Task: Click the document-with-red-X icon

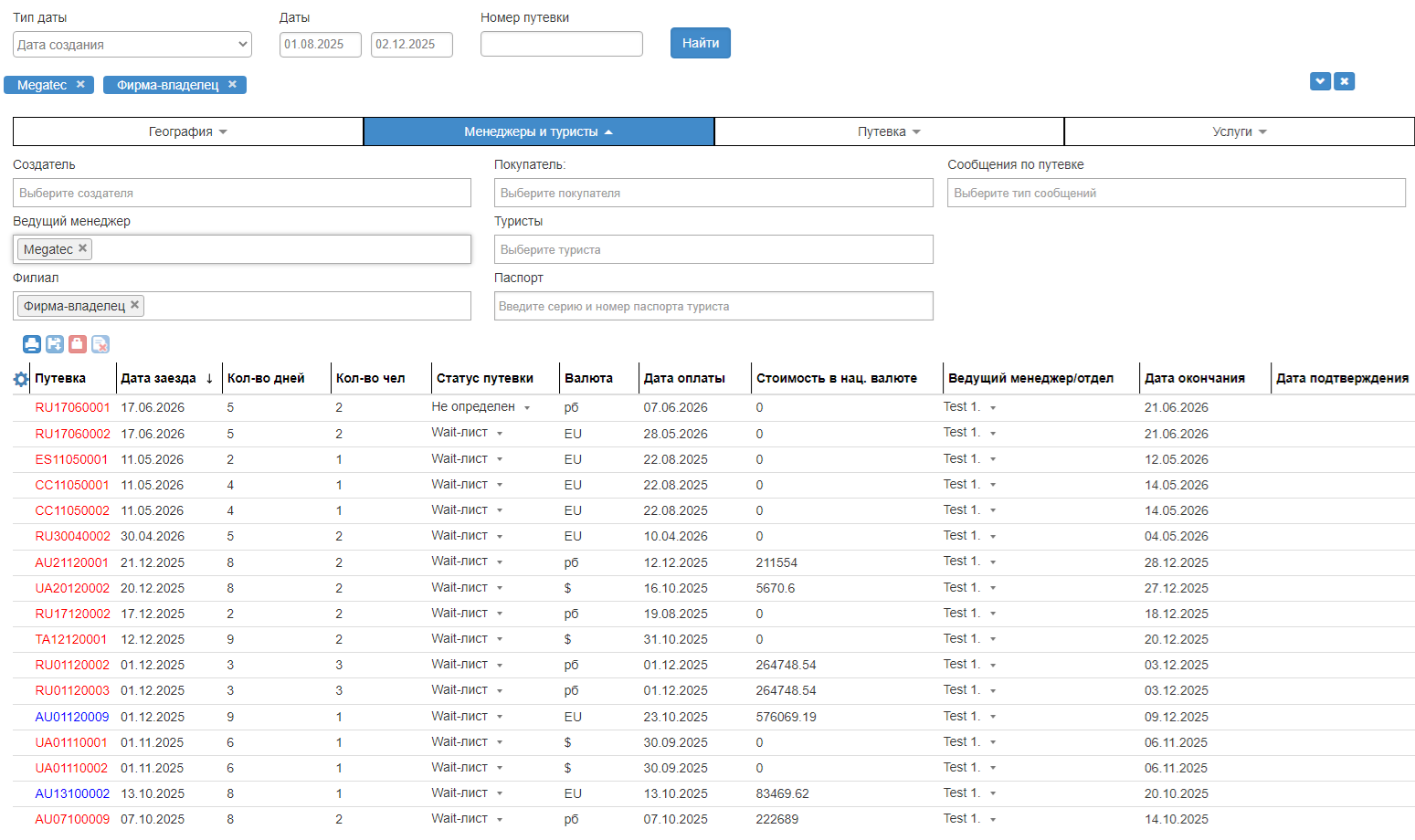Action: point(100,344)
